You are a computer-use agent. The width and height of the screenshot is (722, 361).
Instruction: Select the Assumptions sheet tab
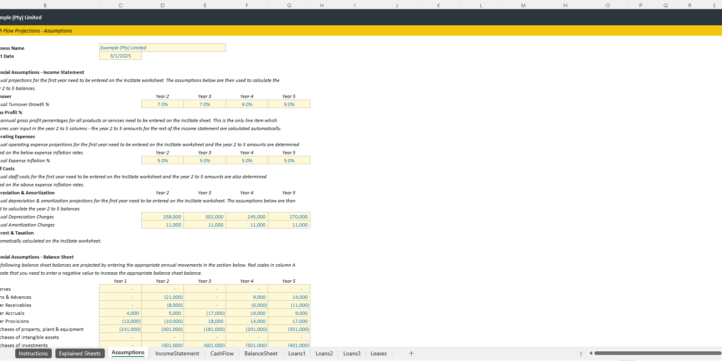128,353
